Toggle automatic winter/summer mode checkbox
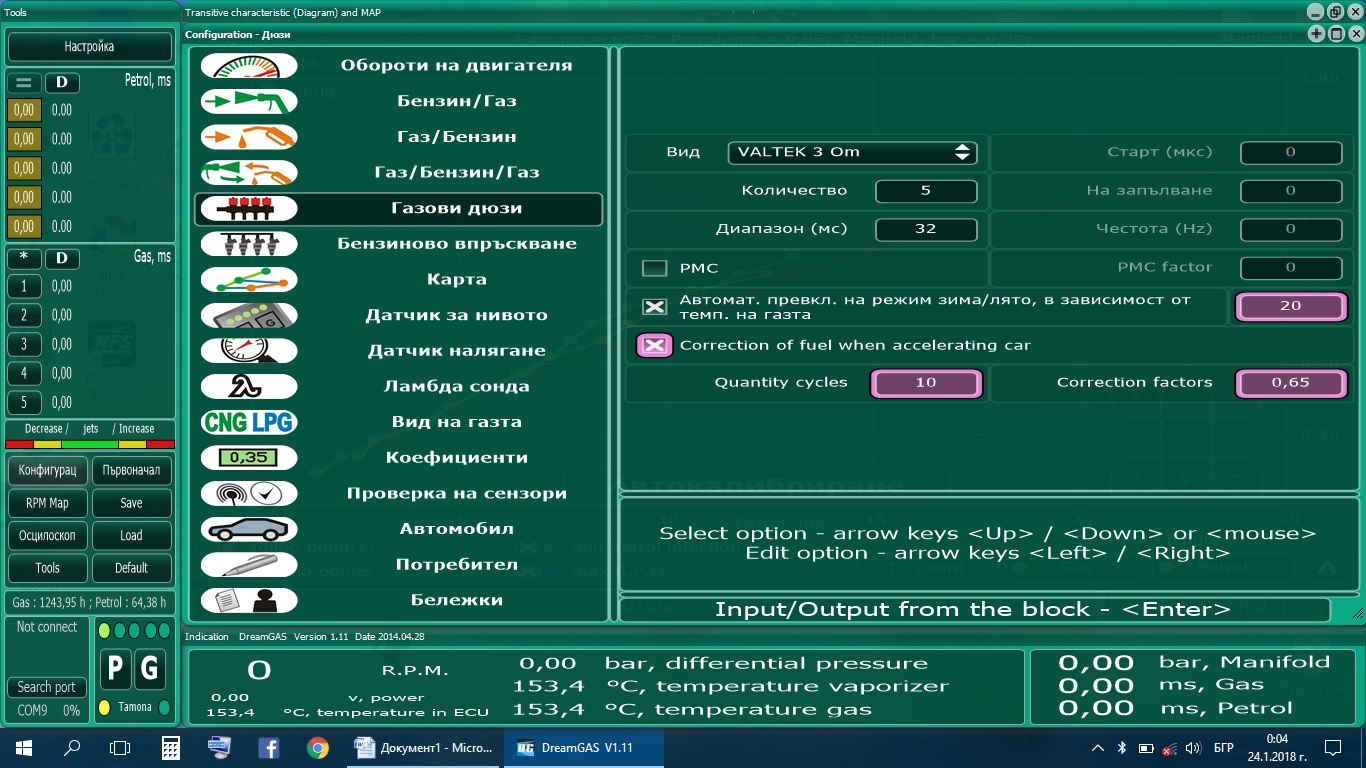 pyautogui.click(x=654, y=307)
